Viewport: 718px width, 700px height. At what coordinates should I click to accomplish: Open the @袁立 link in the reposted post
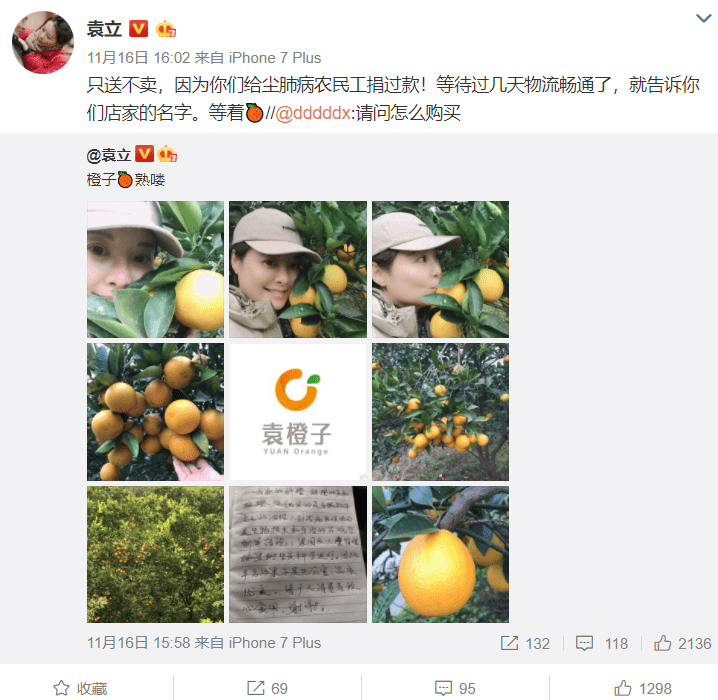coord(109,155)
